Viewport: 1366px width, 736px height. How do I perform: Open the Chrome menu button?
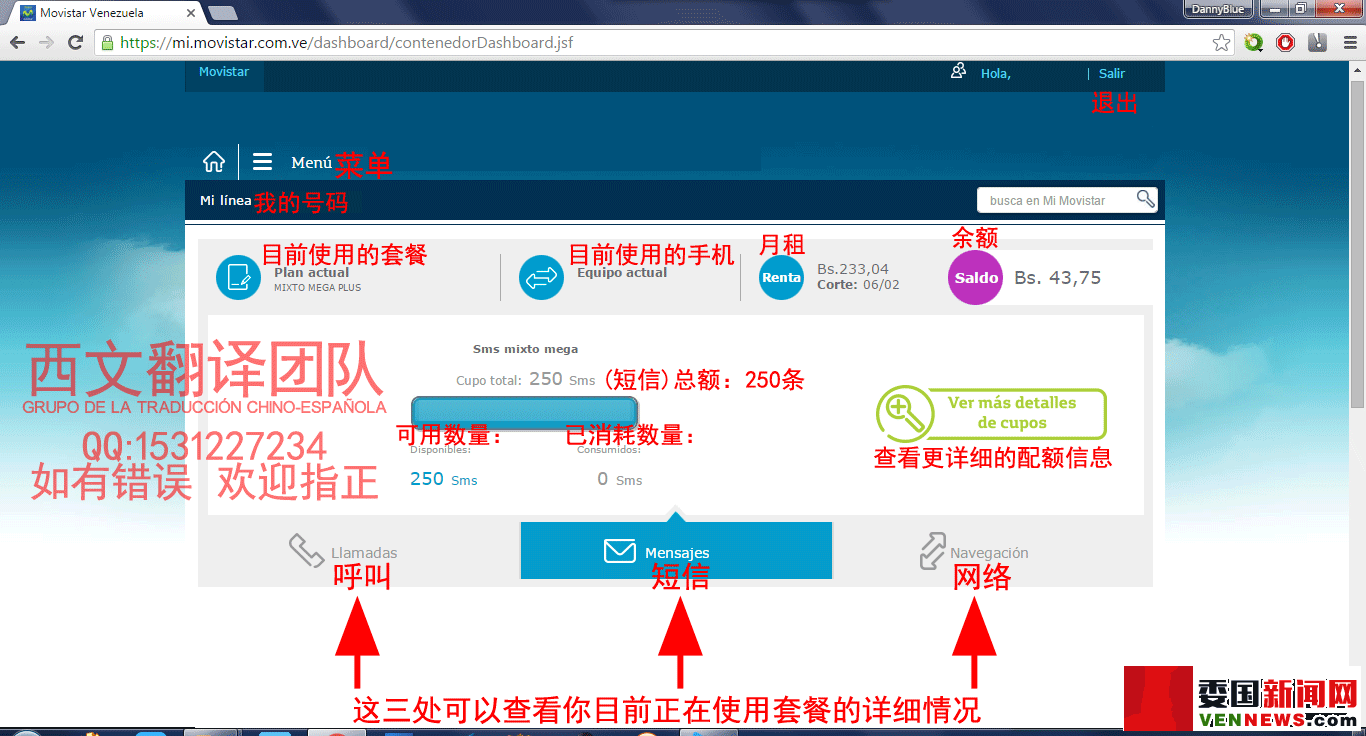pyautogui.click(x=1351, y=43)
